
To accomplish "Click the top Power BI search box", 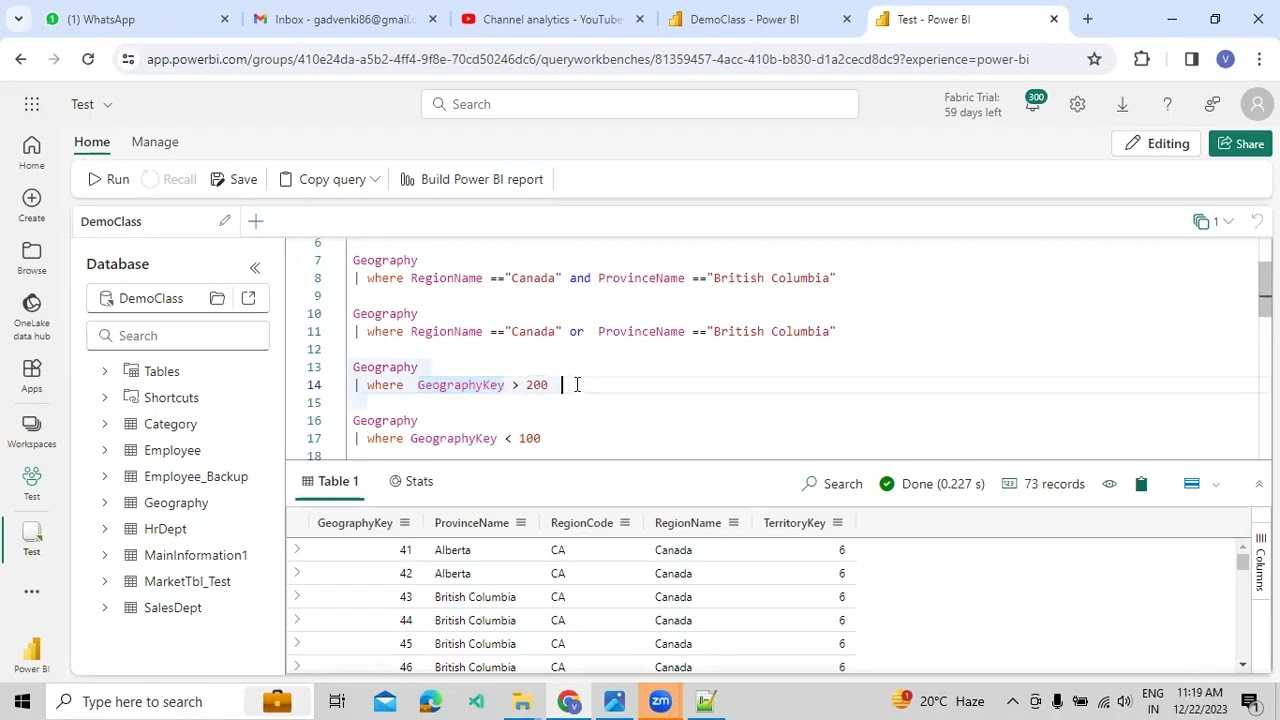I will pos(640,104).
